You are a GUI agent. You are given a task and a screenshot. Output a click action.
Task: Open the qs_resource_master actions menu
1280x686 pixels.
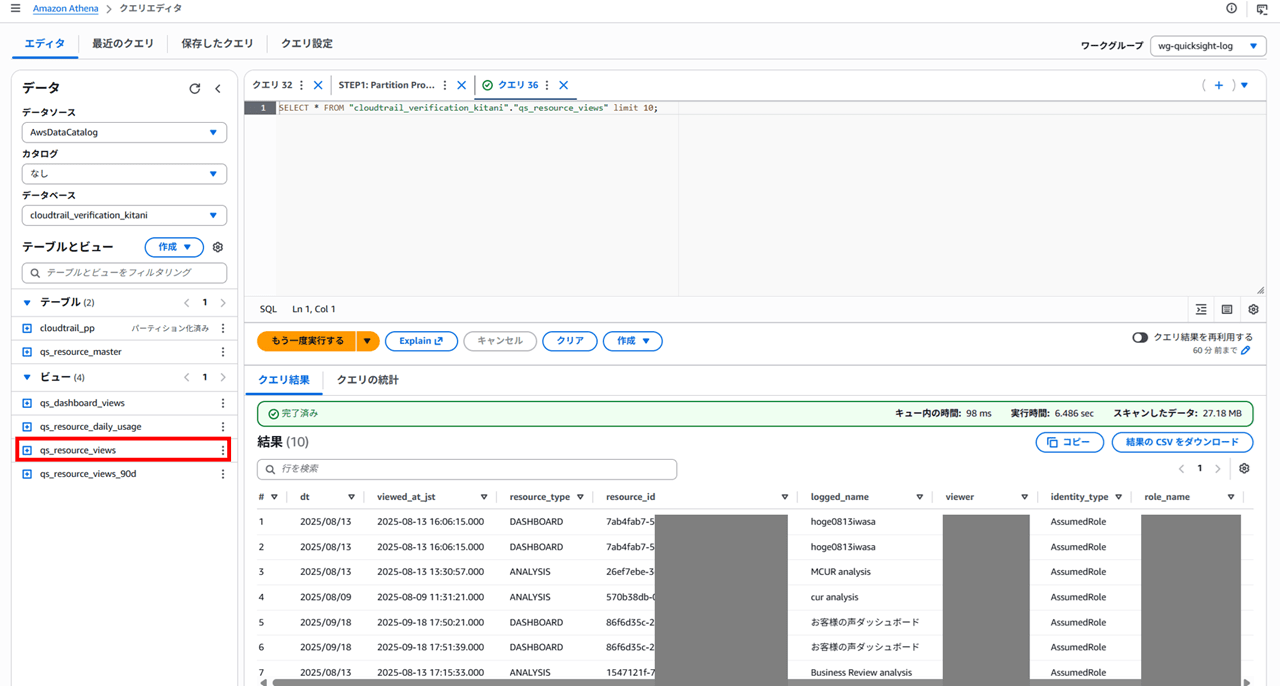click(223, 352)
